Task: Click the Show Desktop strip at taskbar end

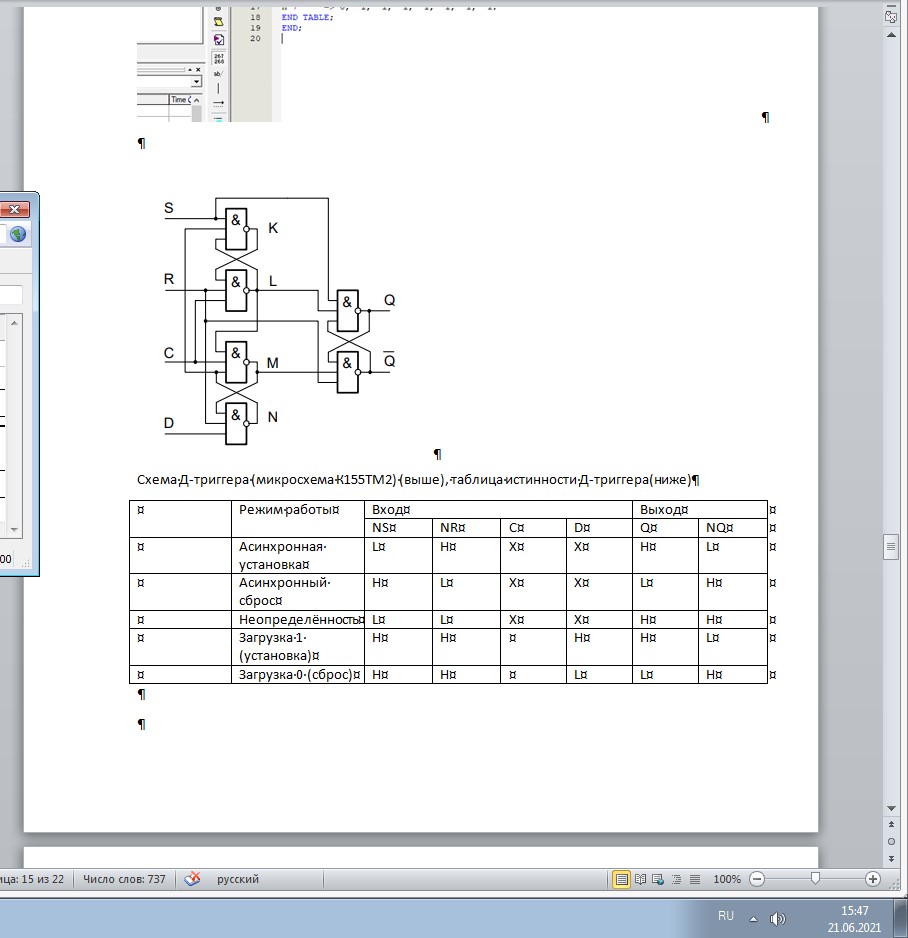Action: pos(902,918)
